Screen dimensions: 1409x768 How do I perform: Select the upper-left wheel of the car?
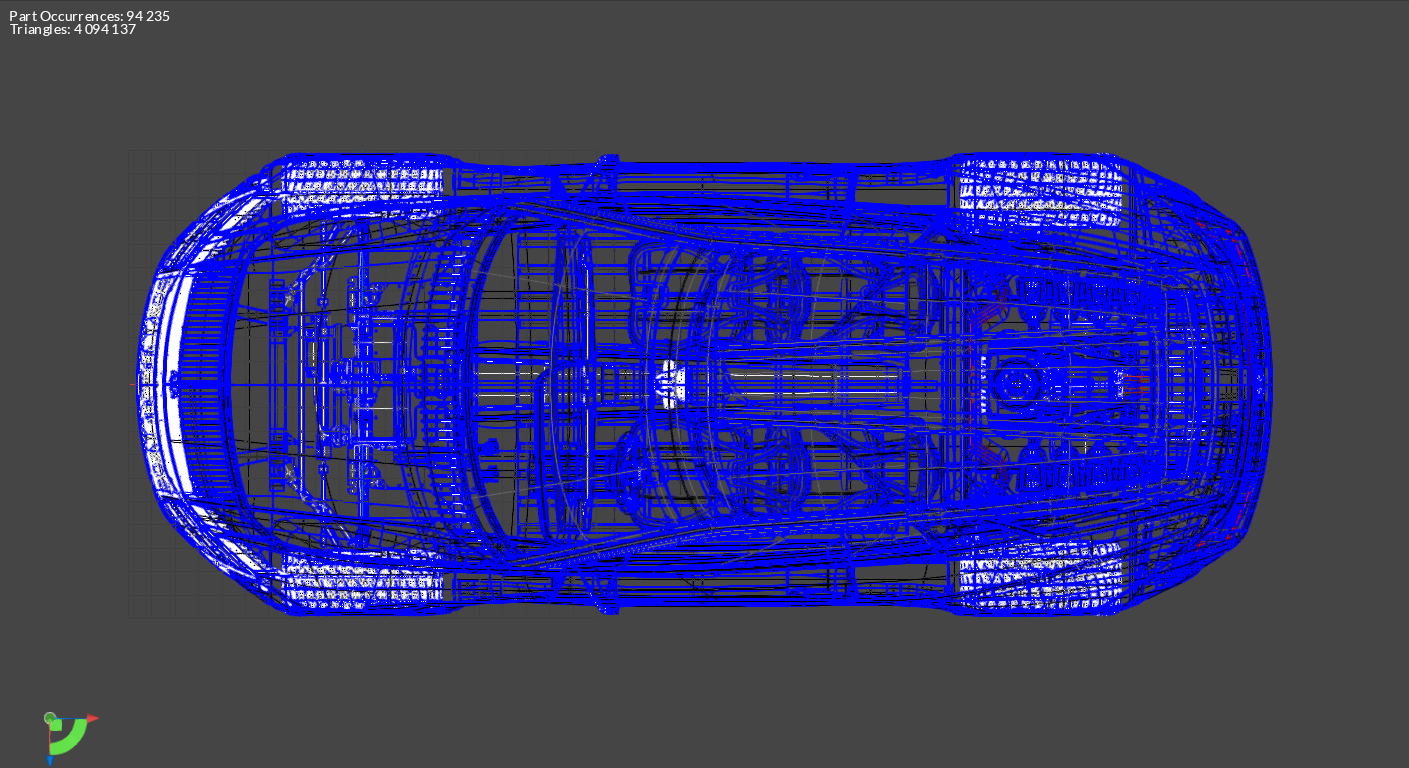pyautogui.click(x=361, y=186)
